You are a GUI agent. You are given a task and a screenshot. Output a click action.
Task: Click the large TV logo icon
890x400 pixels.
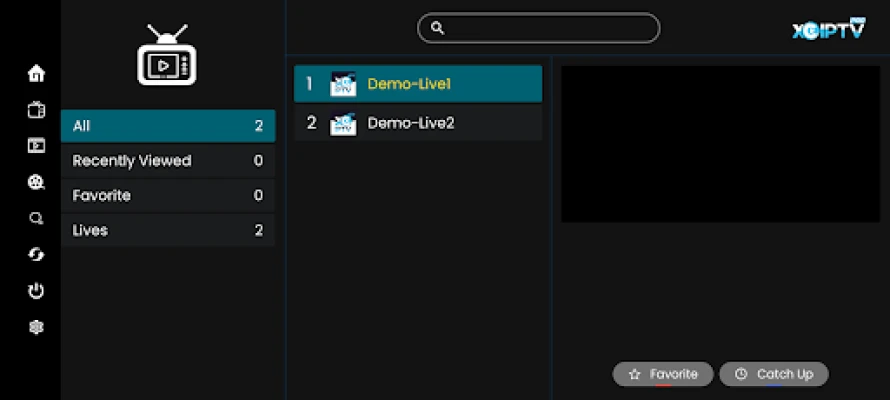coord(167,55)
